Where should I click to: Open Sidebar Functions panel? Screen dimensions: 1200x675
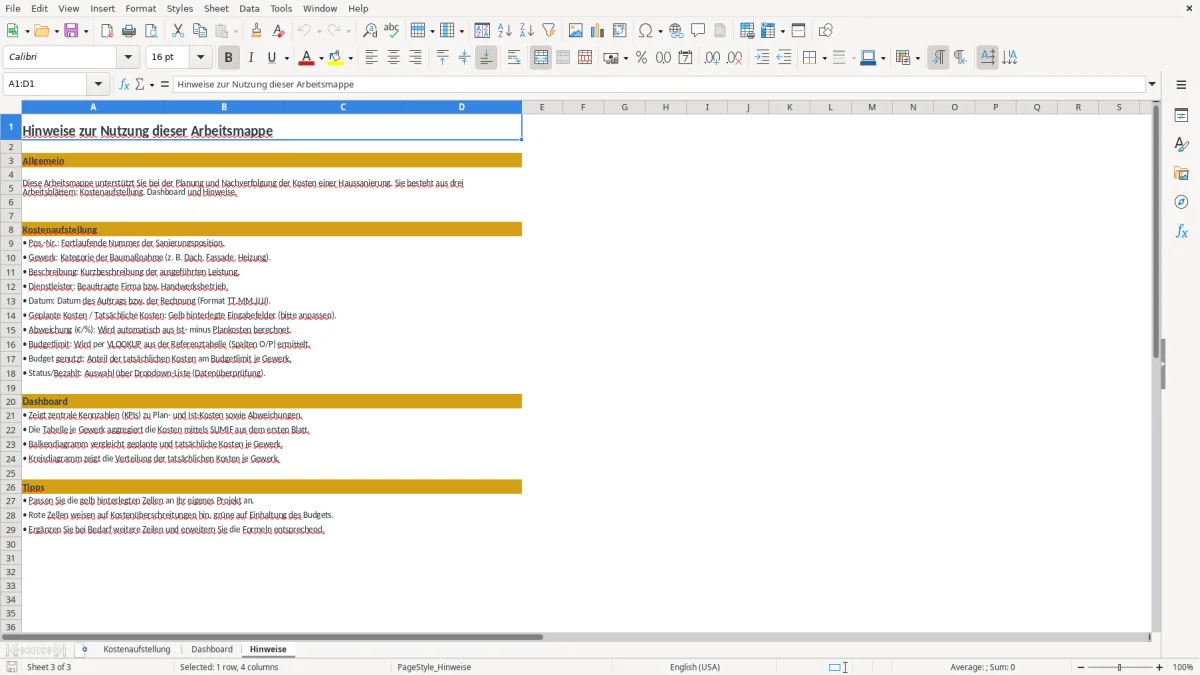[1182, 232]
